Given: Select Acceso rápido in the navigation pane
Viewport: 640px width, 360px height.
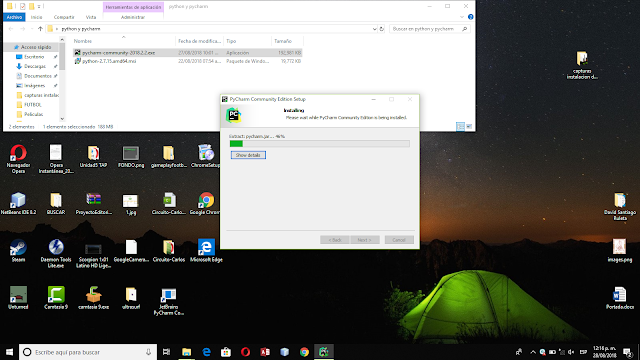Looking at the screenshot, I should click(x=33, y=47).
